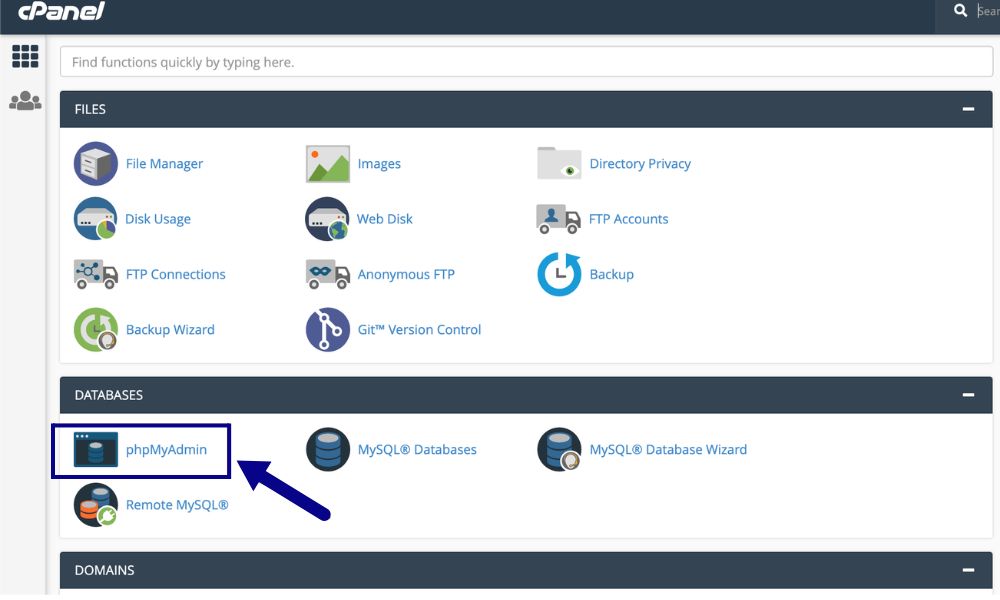Go to FTP Accounts link

(x=628, y=219)
